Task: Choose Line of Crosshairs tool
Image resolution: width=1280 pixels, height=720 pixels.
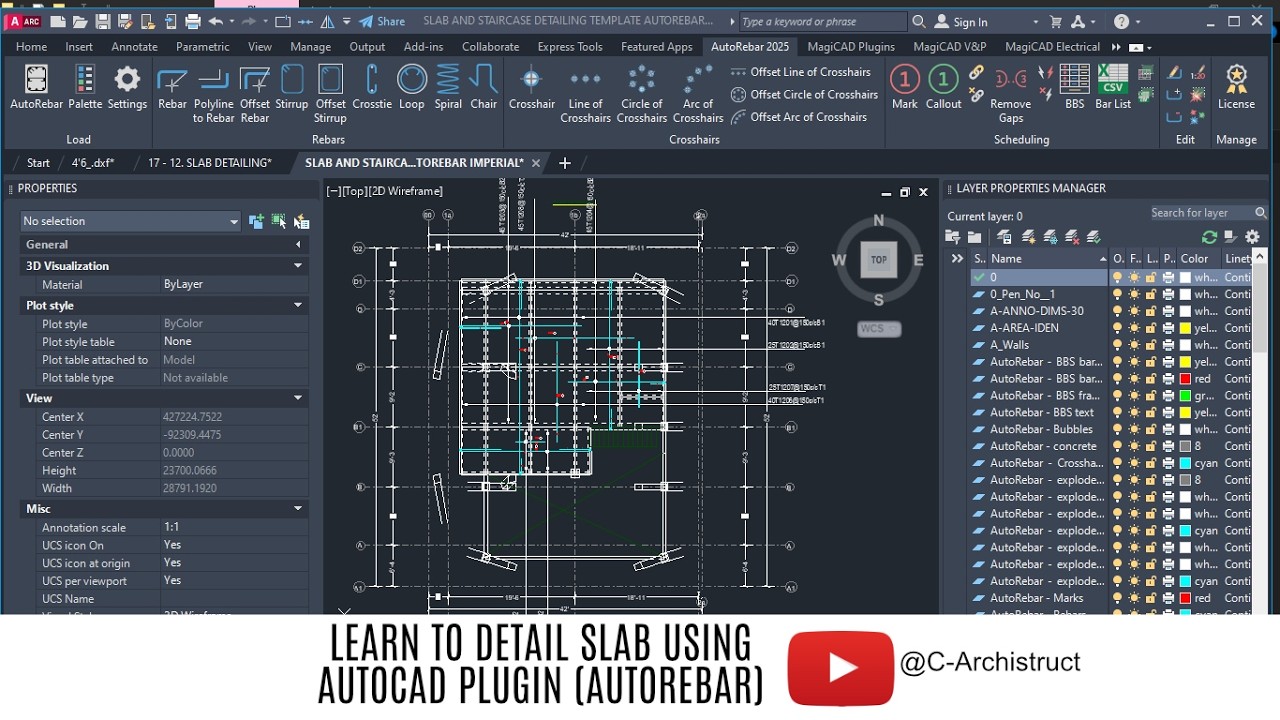Action: point(585,94)
